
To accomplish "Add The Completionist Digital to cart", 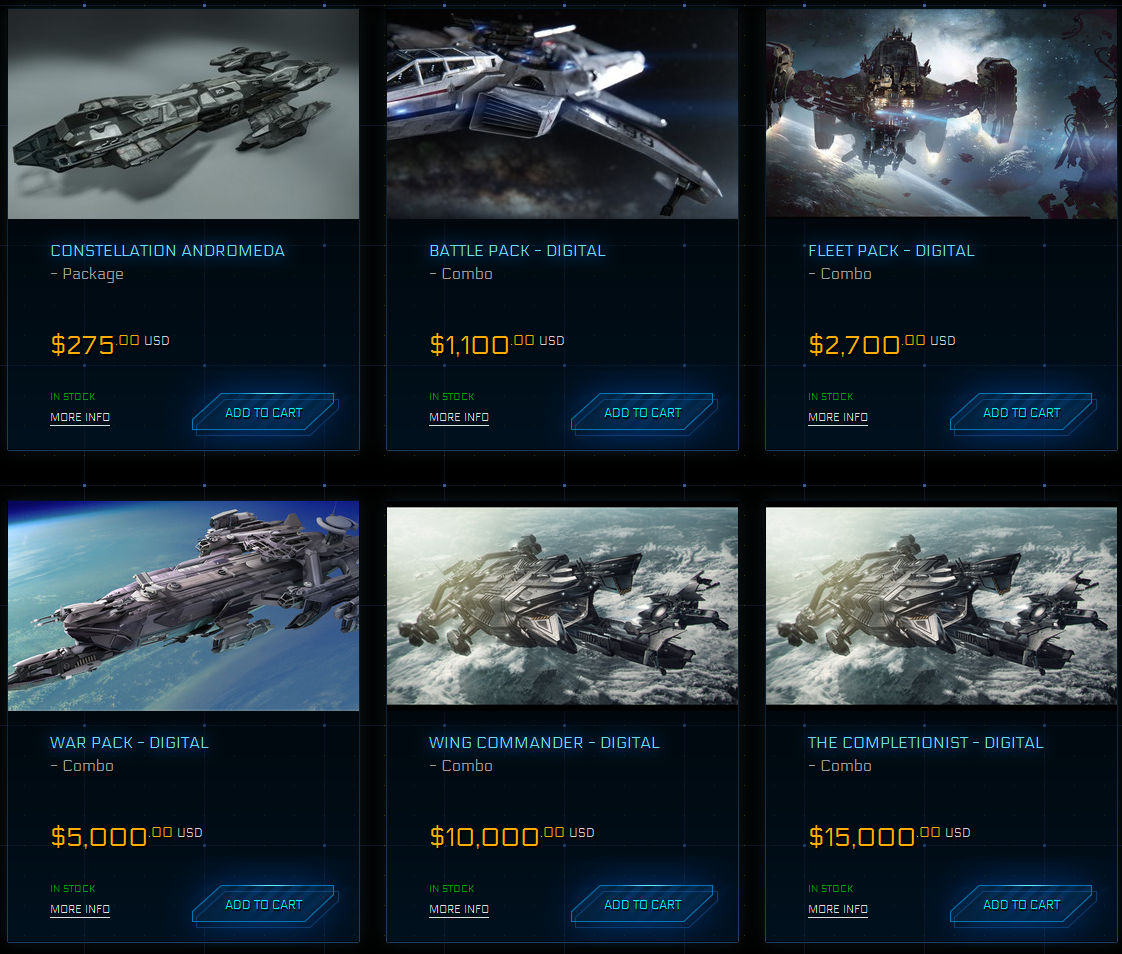I will pos(1023,905).
